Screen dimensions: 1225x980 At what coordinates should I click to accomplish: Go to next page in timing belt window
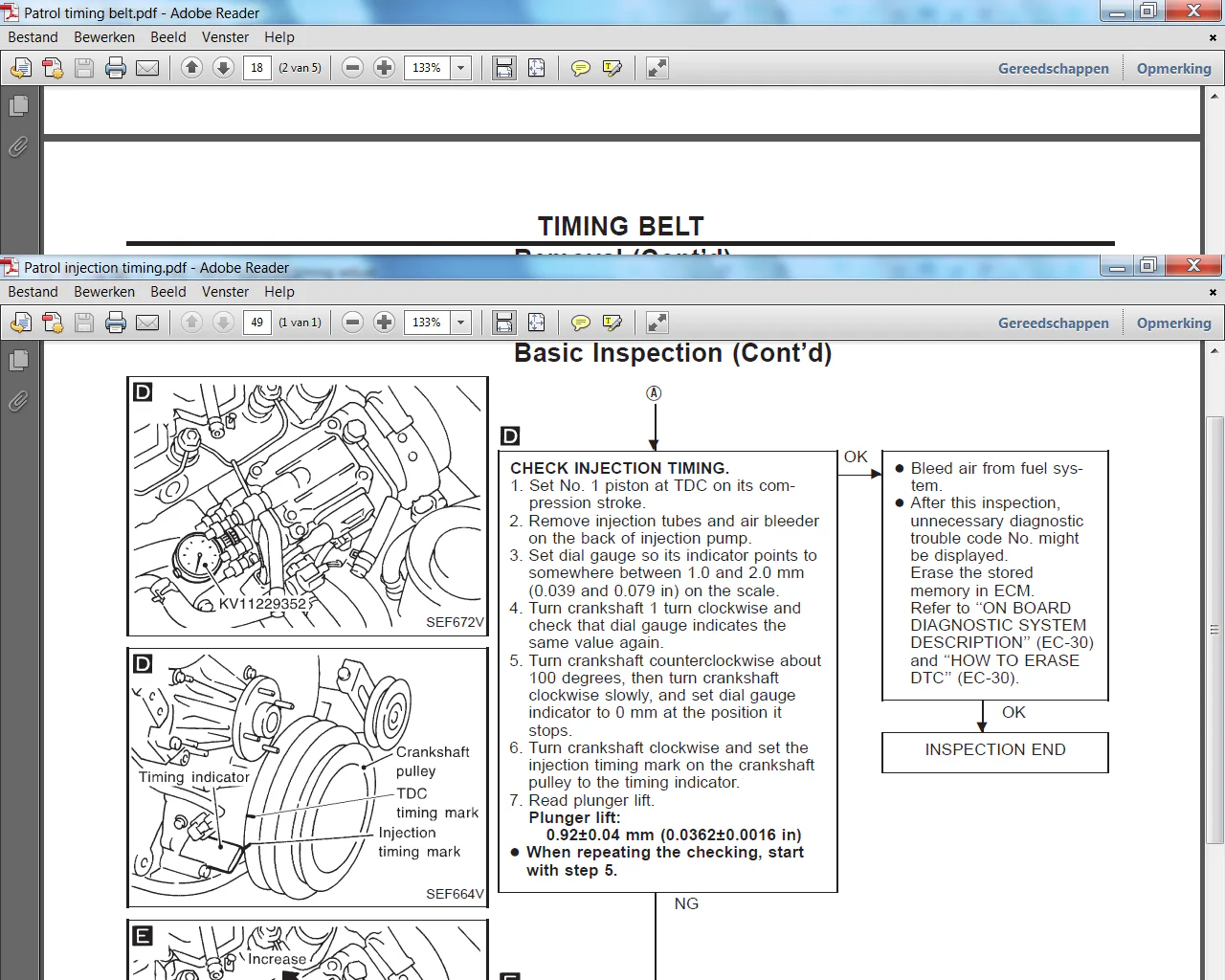click(223, 68)
